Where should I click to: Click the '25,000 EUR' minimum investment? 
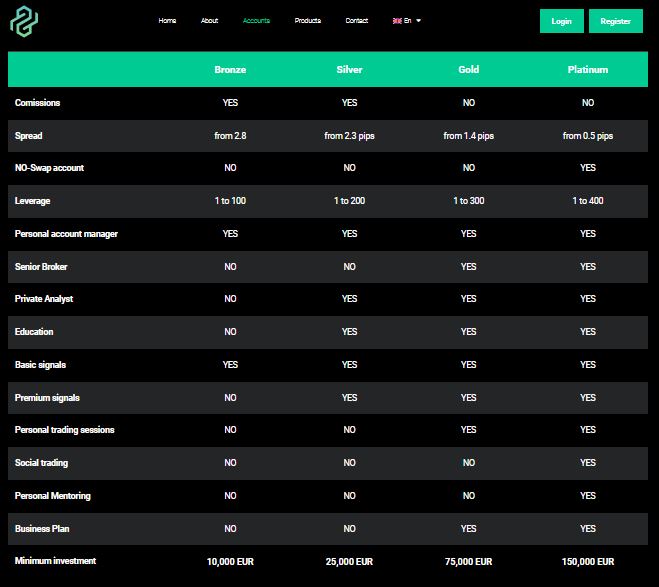click(x=349, y=562)
